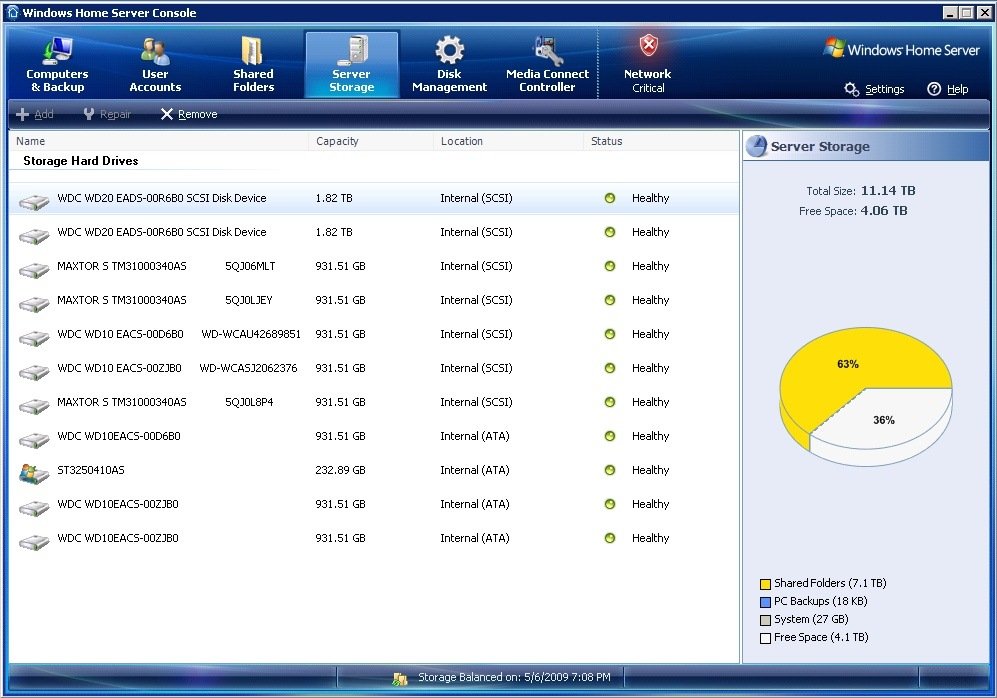Click the Total Size 11.14 TB value

coord(888,191)
